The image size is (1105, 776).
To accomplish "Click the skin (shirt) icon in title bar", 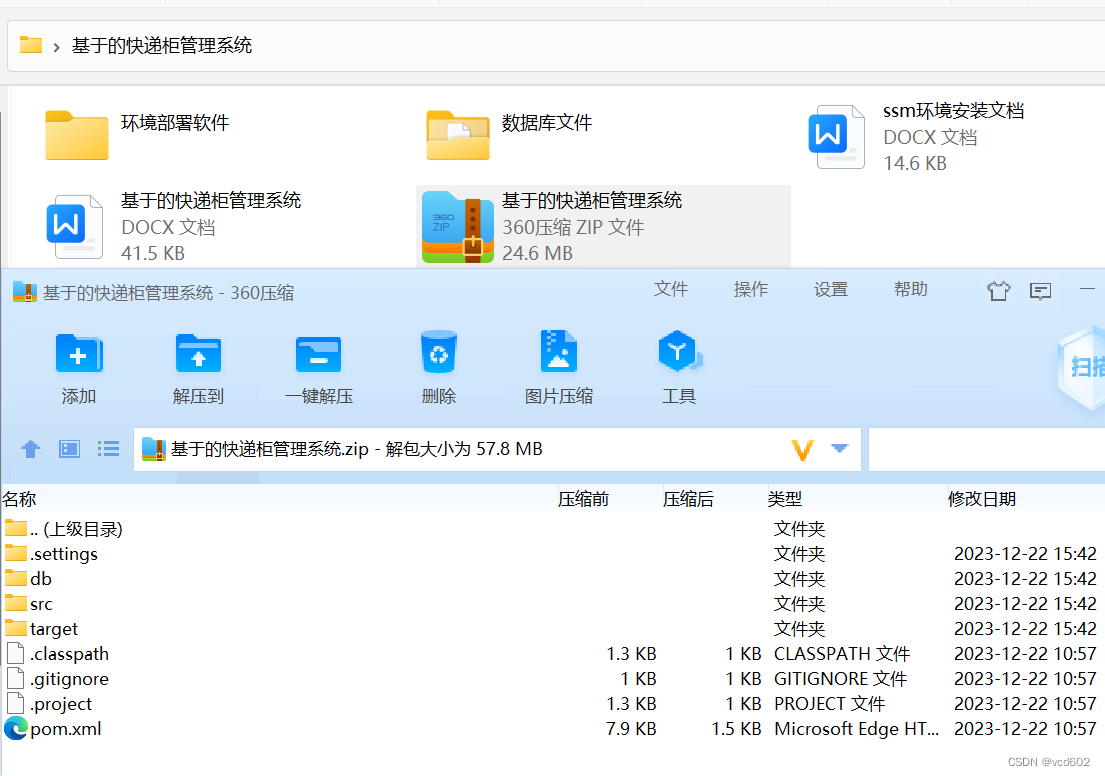I will click(998, 290).
